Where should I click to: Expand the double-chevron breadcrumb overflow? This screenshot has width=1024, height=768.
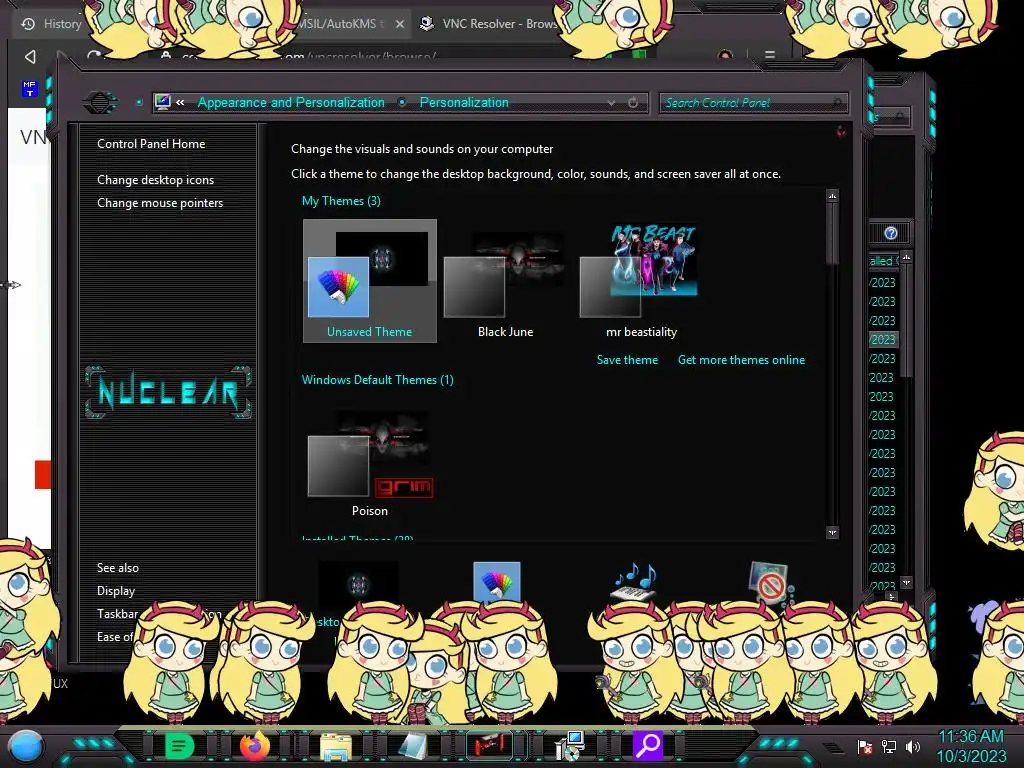(180, 102)
